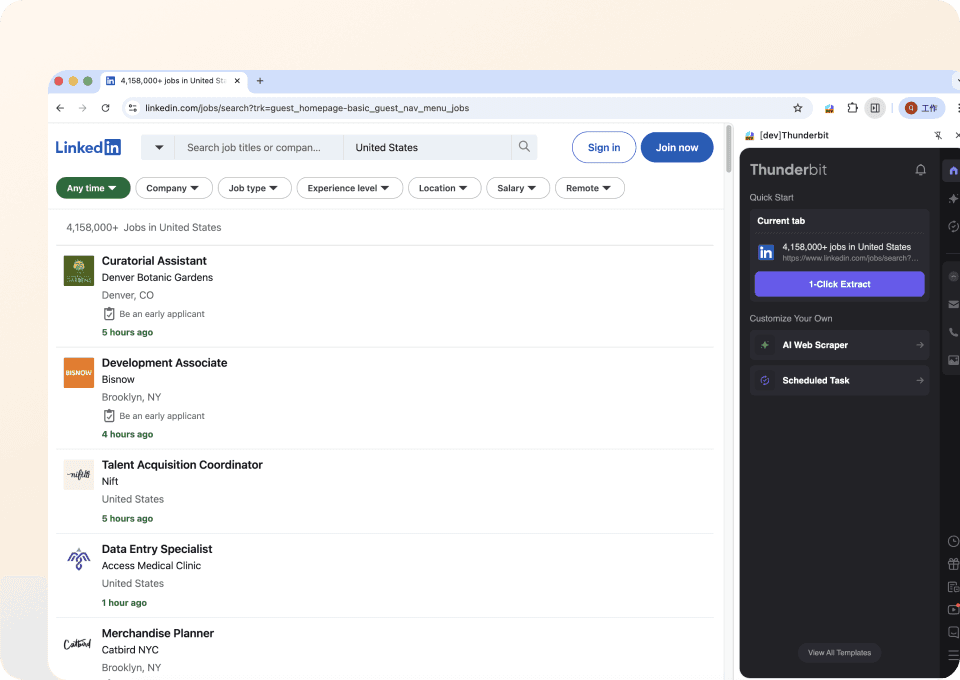Click the history clock icon in Thunderbit sidebar

tap(953, 541)
